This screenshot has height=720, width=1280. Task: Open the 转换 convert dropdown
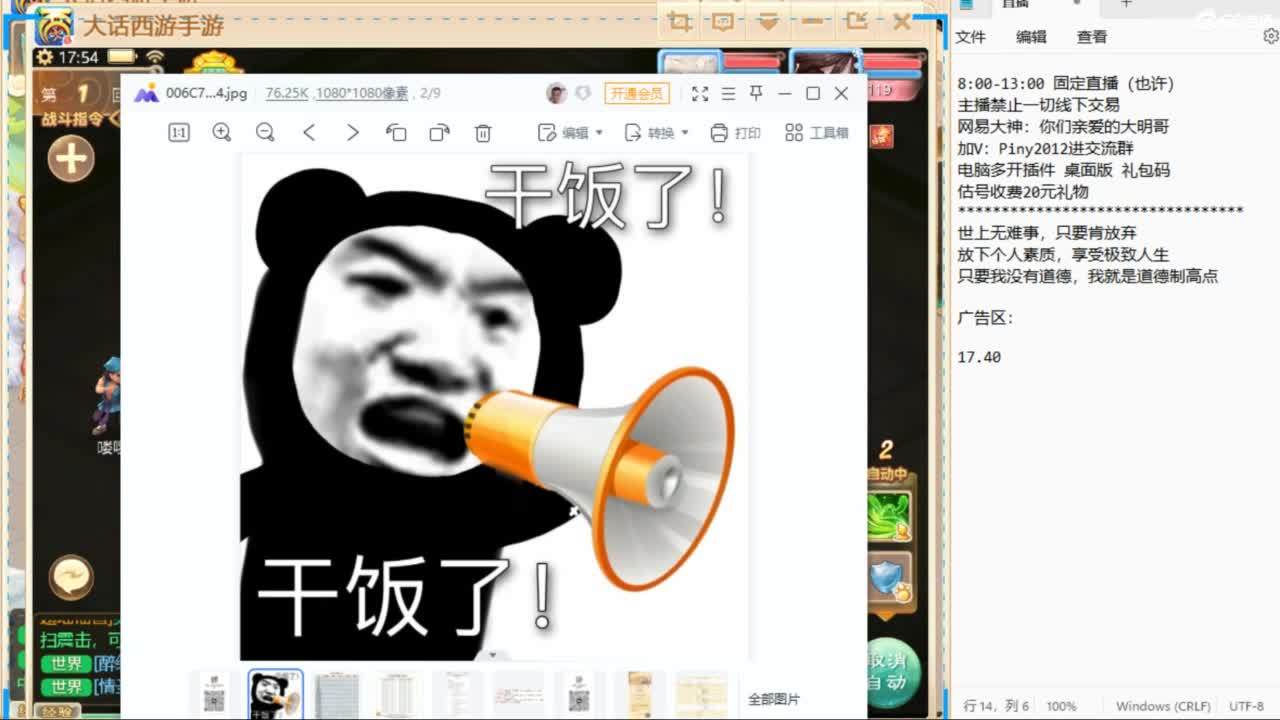(656, 132)
